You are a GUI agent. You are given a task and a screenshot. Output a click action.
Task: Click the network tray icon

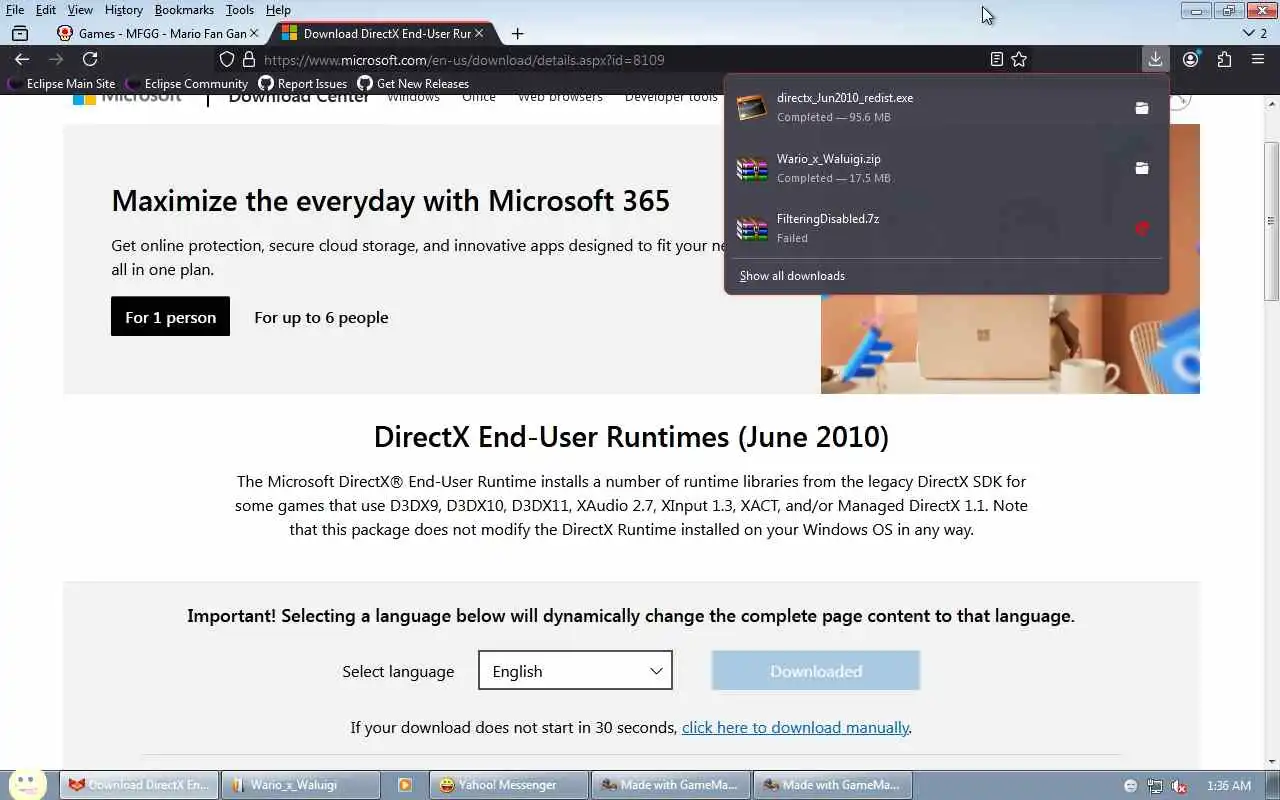pos(1155,786)
